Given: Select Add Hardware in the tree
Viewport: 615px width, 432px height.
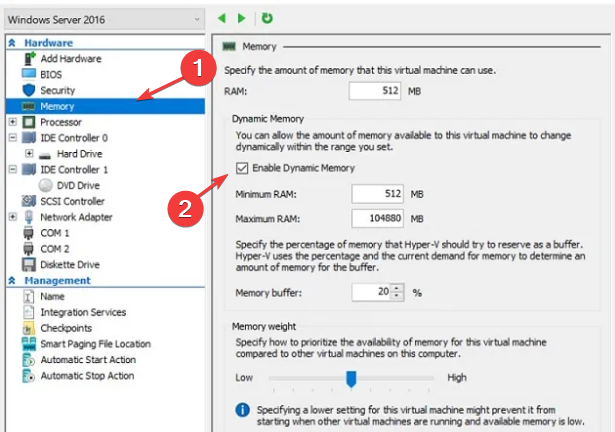Looking at the screenshot, I should [x=71, y=58].
